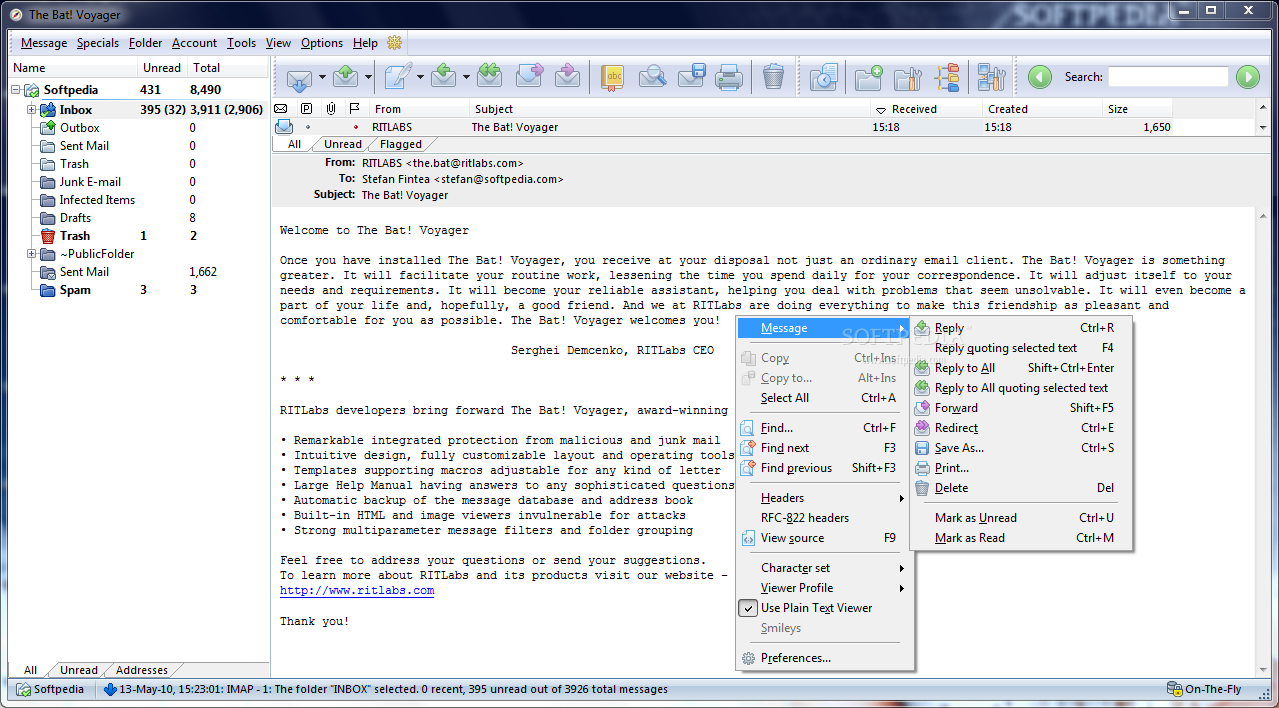Click the green search forward arrow
Image resolution: width=1279 pixels, height=708 pixels.
coord(1247,77)
